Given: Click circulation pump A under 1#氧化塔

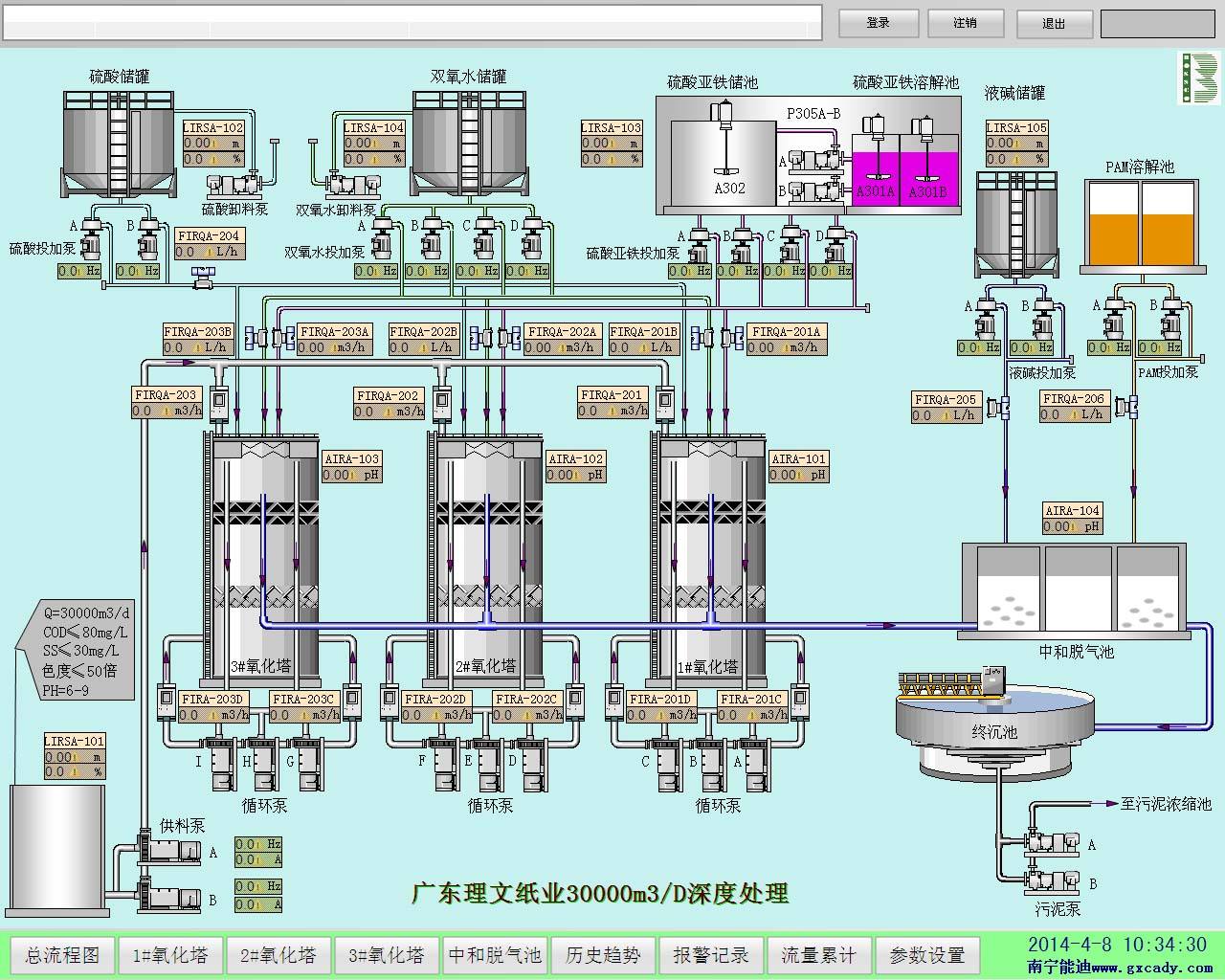Looking at the screenshot, I should tap(758, 763).
